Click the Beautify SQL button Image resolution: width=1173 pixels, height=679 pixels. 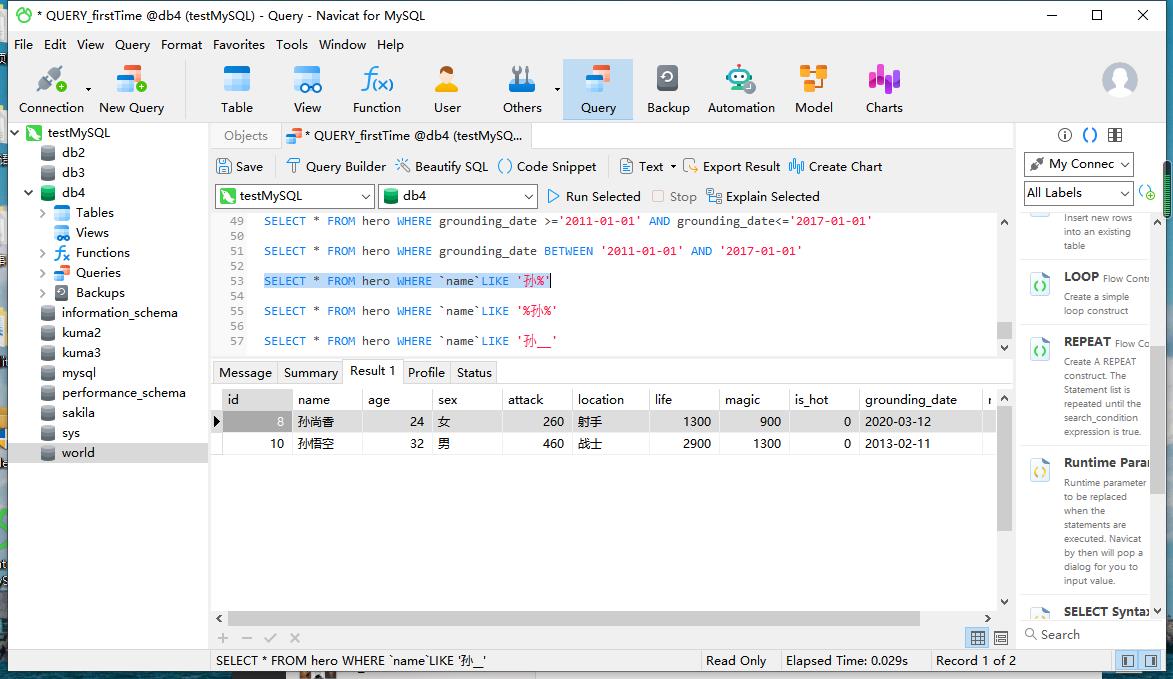pos(441,166)
